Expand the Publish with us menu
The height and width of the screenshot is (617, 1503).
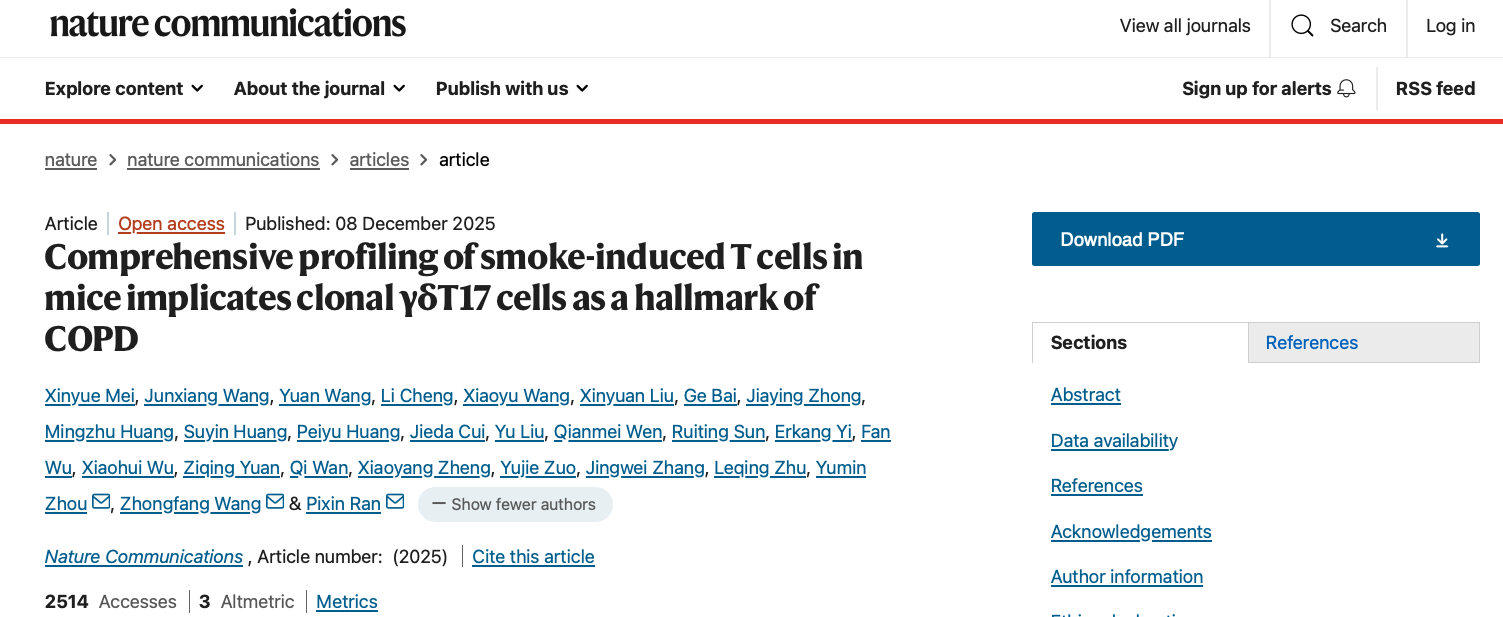pos(511,88)
